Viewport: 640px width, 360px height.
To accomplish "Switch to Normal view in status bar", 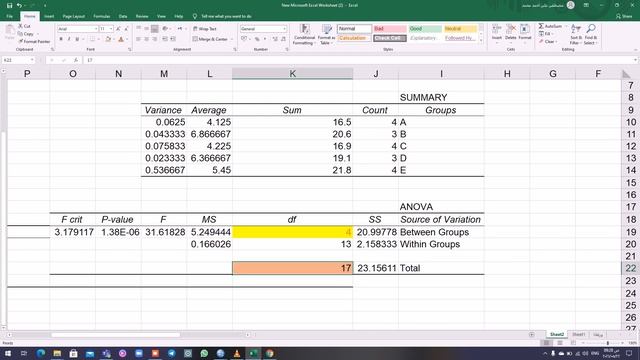I will 546,343.
